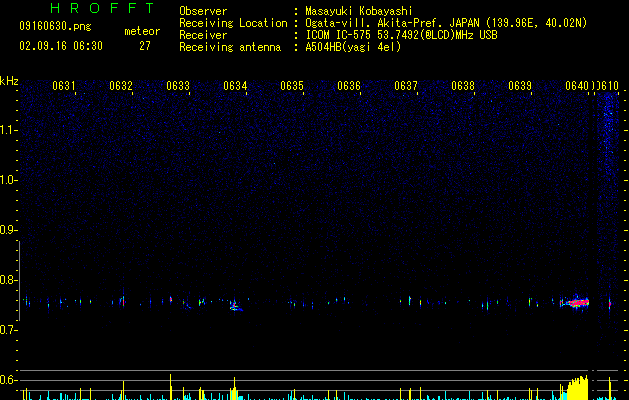This screenshot has width=629, height=400.
Task: Click the 1.1 kHz axis label
Action: click(x=8, y=130)
